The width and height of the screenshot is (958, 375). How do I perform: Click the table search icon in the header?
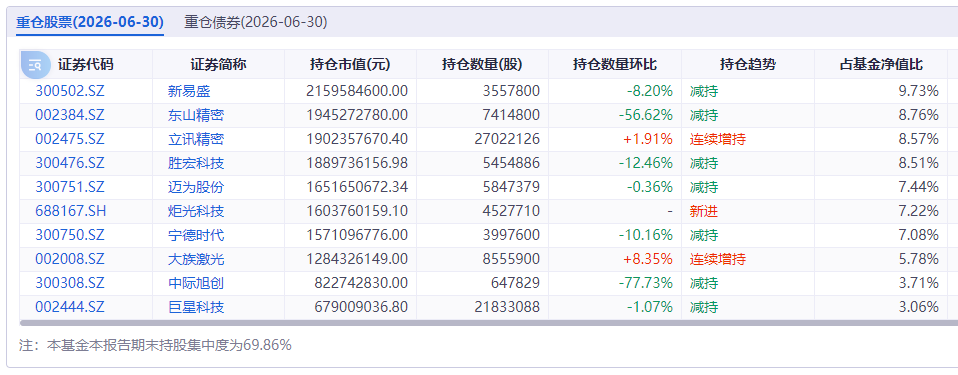tap(35, 65)
